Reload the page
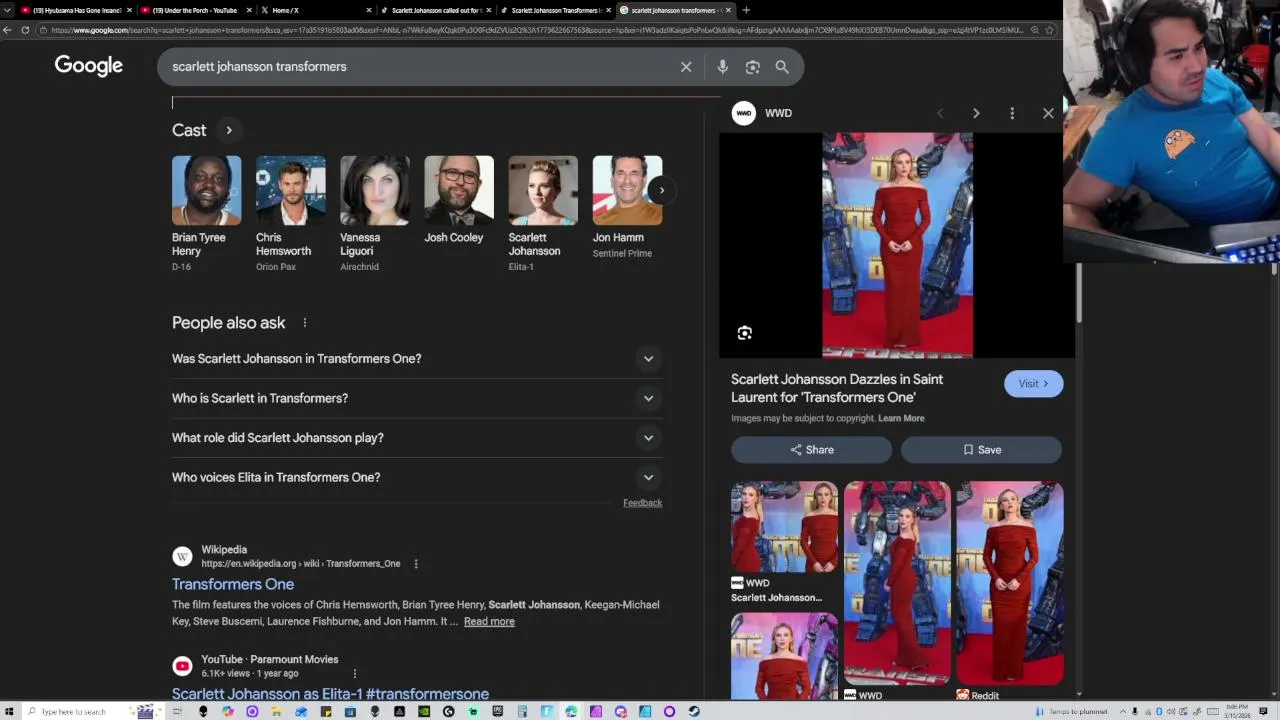Image resolution: width=1280 pixels, height=720 pixels. (25, 30)
